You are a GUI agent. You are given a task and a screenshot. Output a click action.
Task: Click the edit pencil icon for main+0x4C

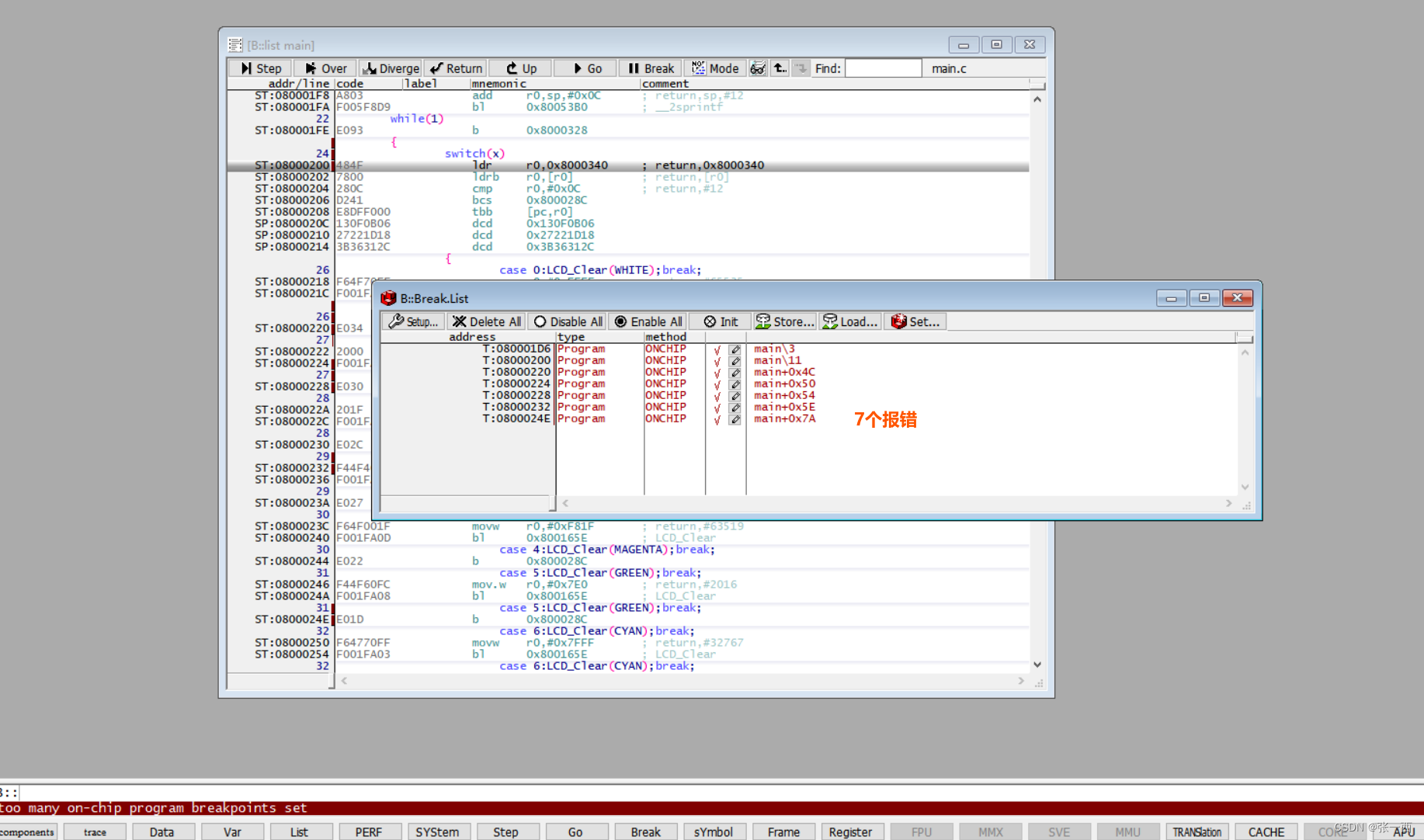(x=735, y=373)
